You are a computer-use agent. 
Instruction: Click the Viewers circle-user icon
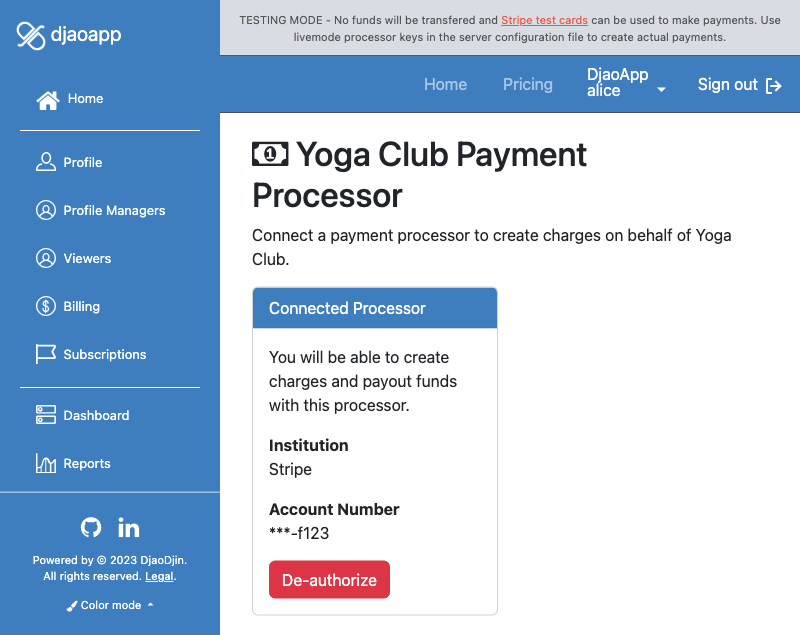45,258
